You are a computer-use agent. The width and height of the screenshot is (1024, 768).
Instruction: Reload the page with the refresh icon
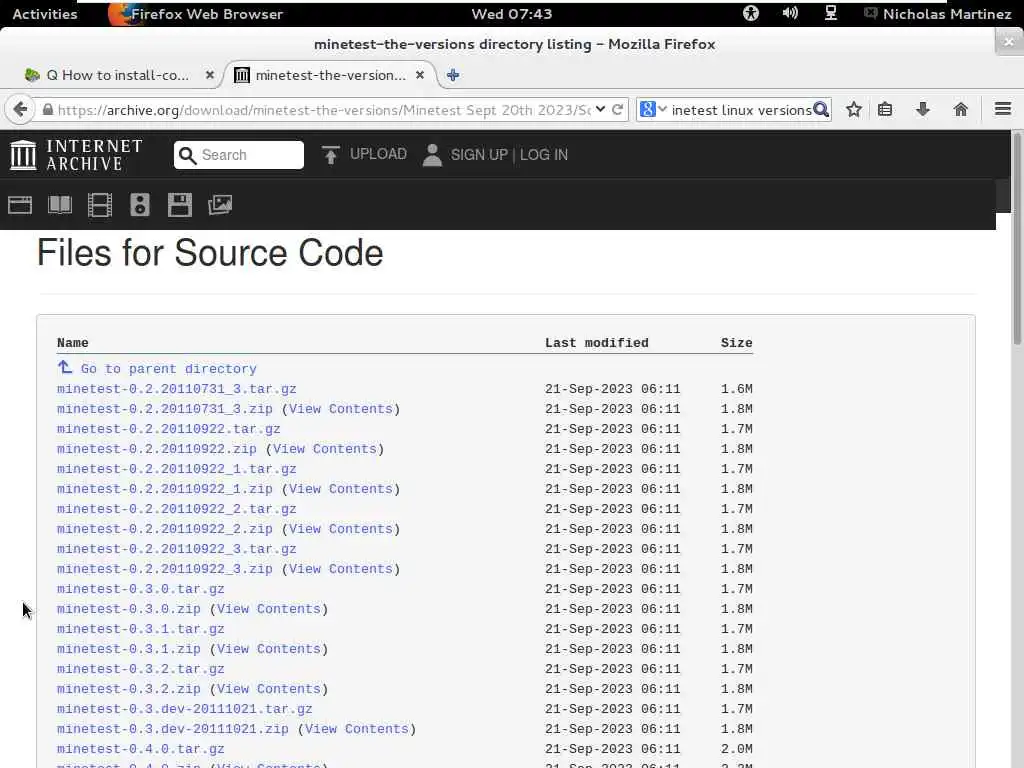pyautogui.click(x=617, y=109)
